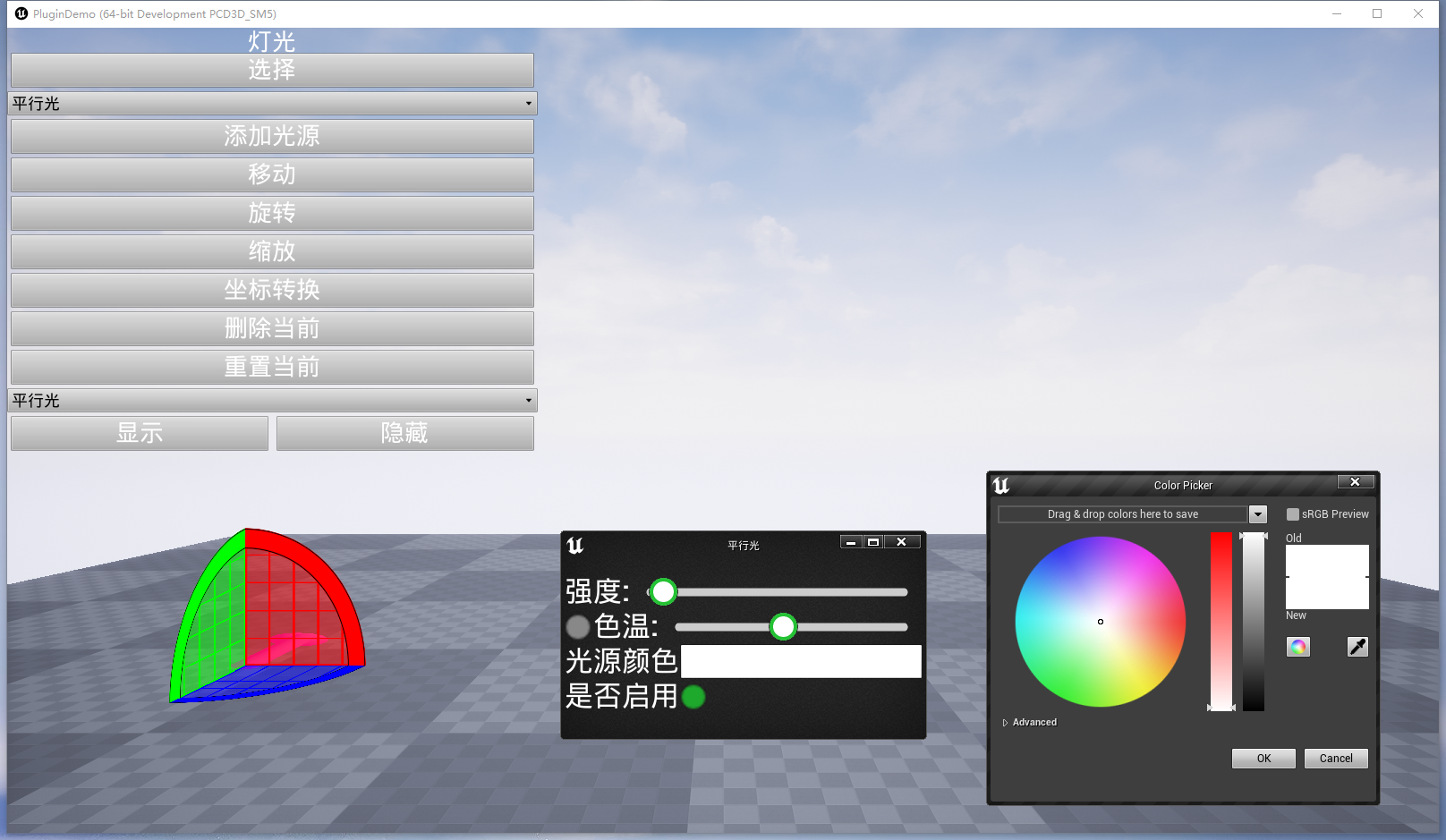The width and height of the screenshot is (1446, 840).
Task: Pick a screen color with the eyedropper tool
Action: 1357,646
